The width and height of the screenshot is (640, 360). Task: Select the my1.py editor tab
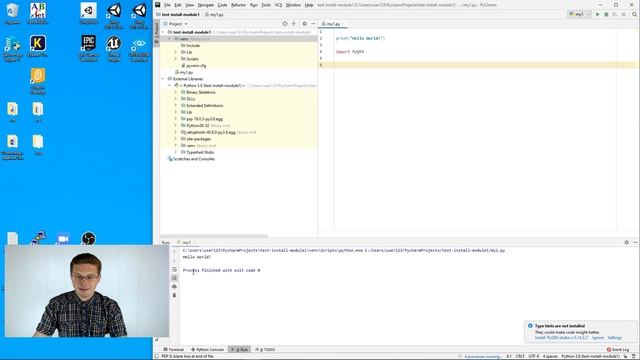tap(333, 24)
